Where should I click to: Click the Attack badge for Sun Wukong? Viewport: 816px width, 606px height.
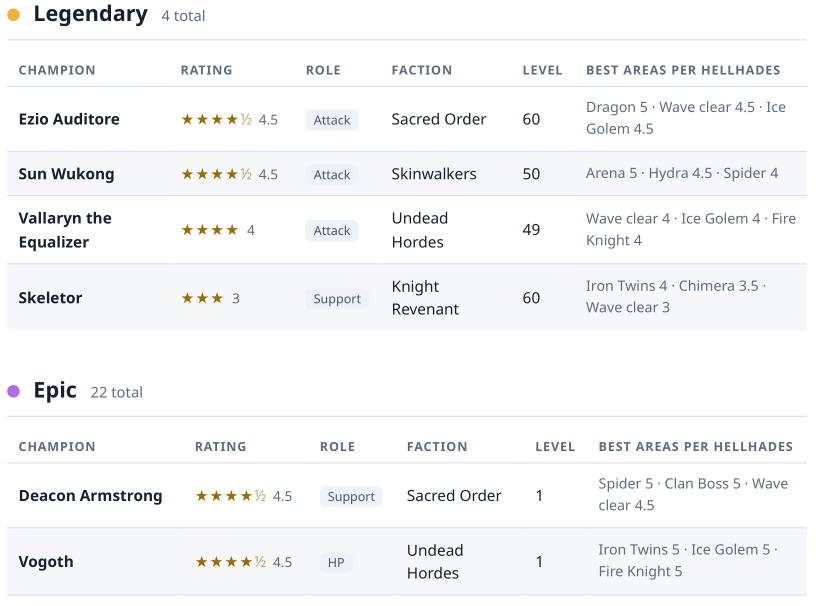(332, 175)
